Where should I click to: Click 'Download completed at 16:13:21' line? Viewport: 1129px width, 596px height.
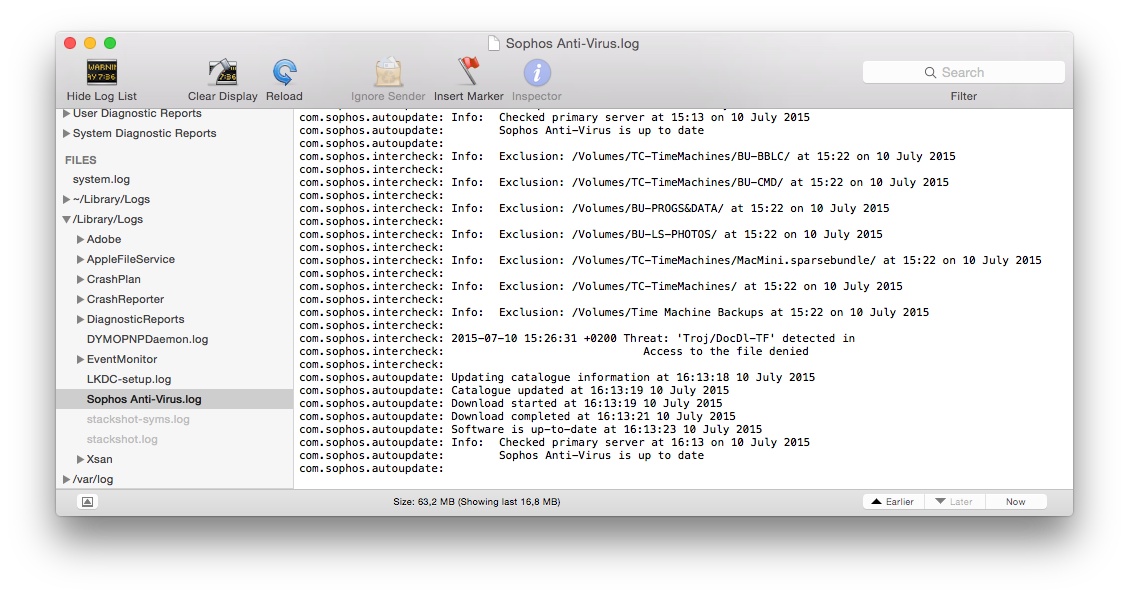[x=518, y=417]
